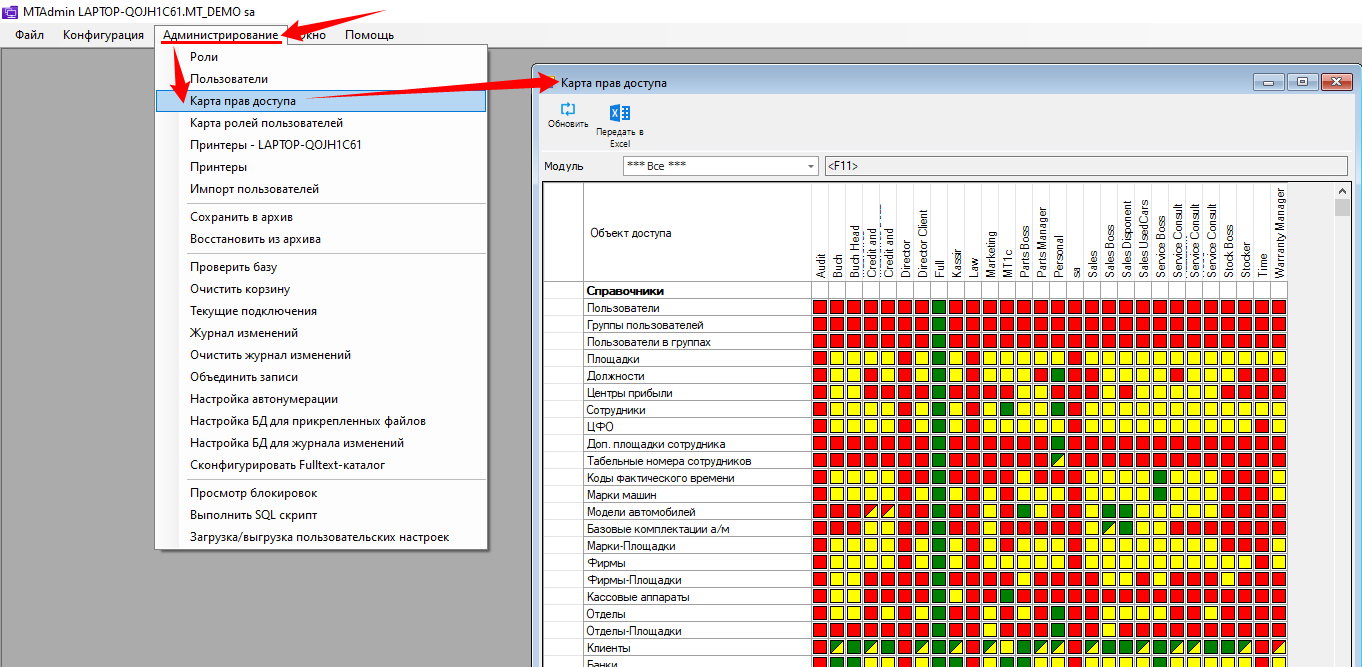Screen dimensions: 1362x667
Task: Select Импорт пользователей menu entry
Action: [254, 189]
